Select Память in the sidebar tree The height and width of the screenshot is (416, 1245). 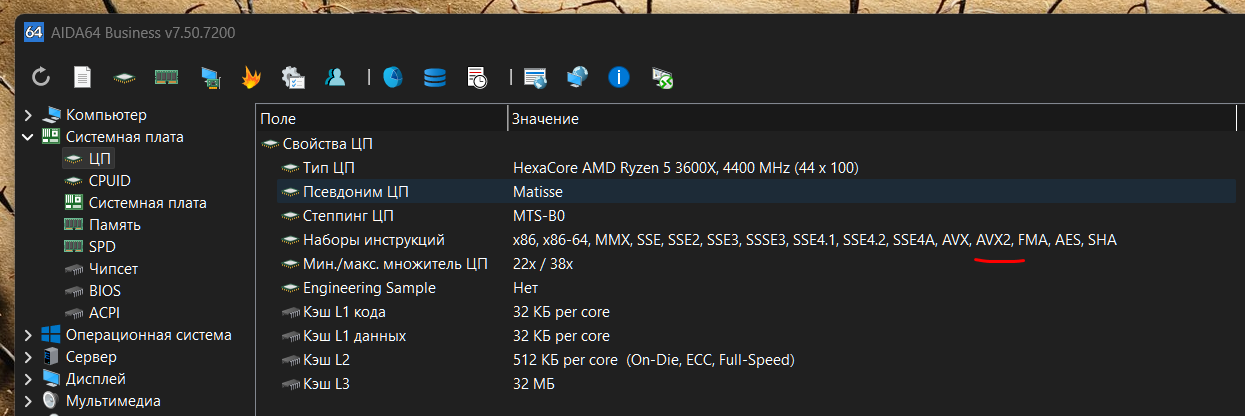[x=114, y=225]
